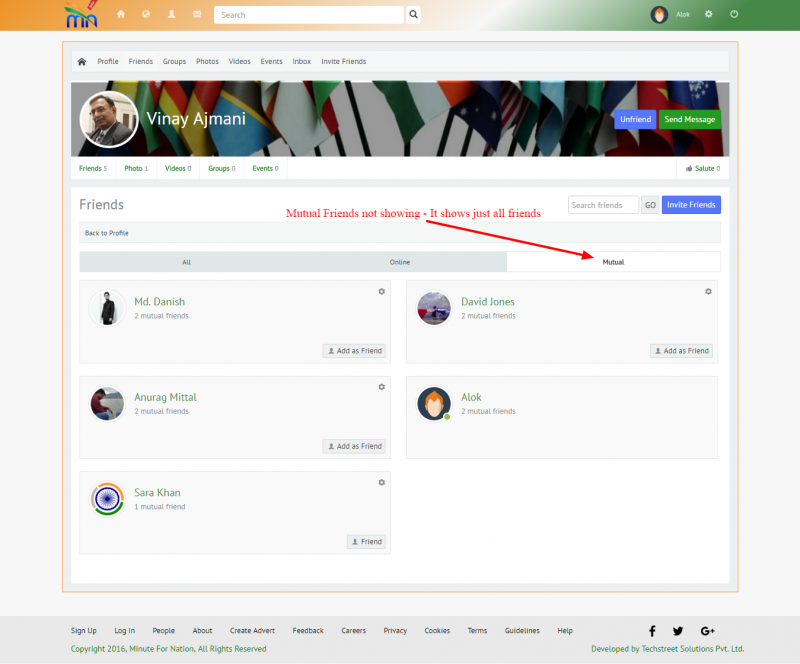Click Friend button on Sara Khan card
This screenshot has height=664, width=800.
tap(367, 542)
